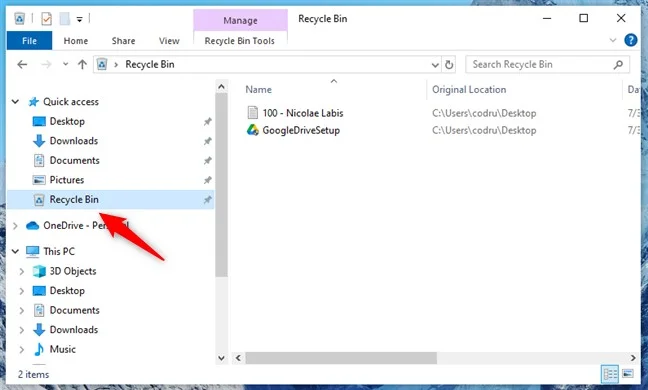Open the Customize Quick Access Toolbar dropdown
This screenshot has height=390, width=648.
coord(79,19)
